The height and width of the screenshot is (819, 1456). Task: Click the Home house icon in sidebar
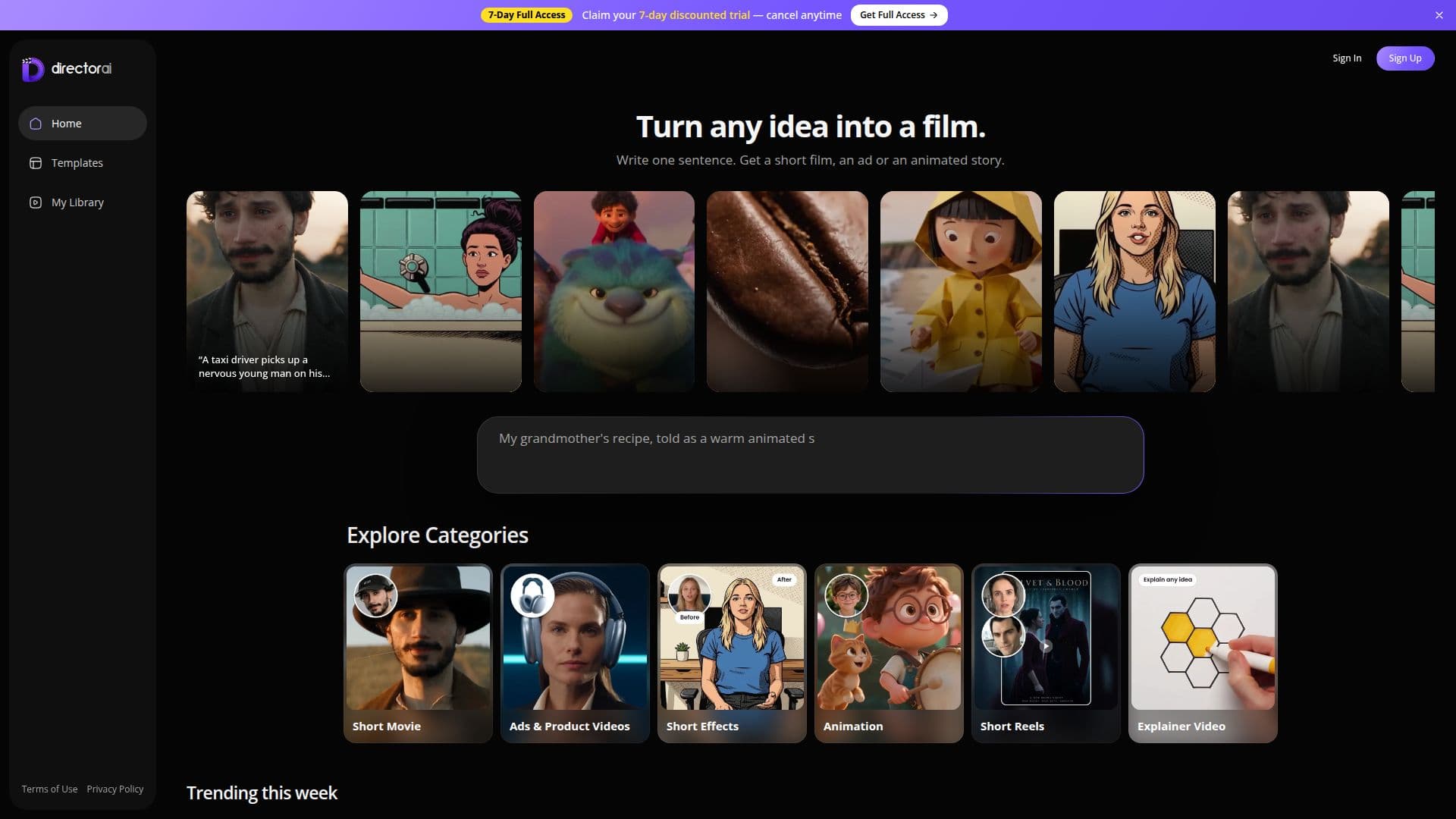[36, 124]
